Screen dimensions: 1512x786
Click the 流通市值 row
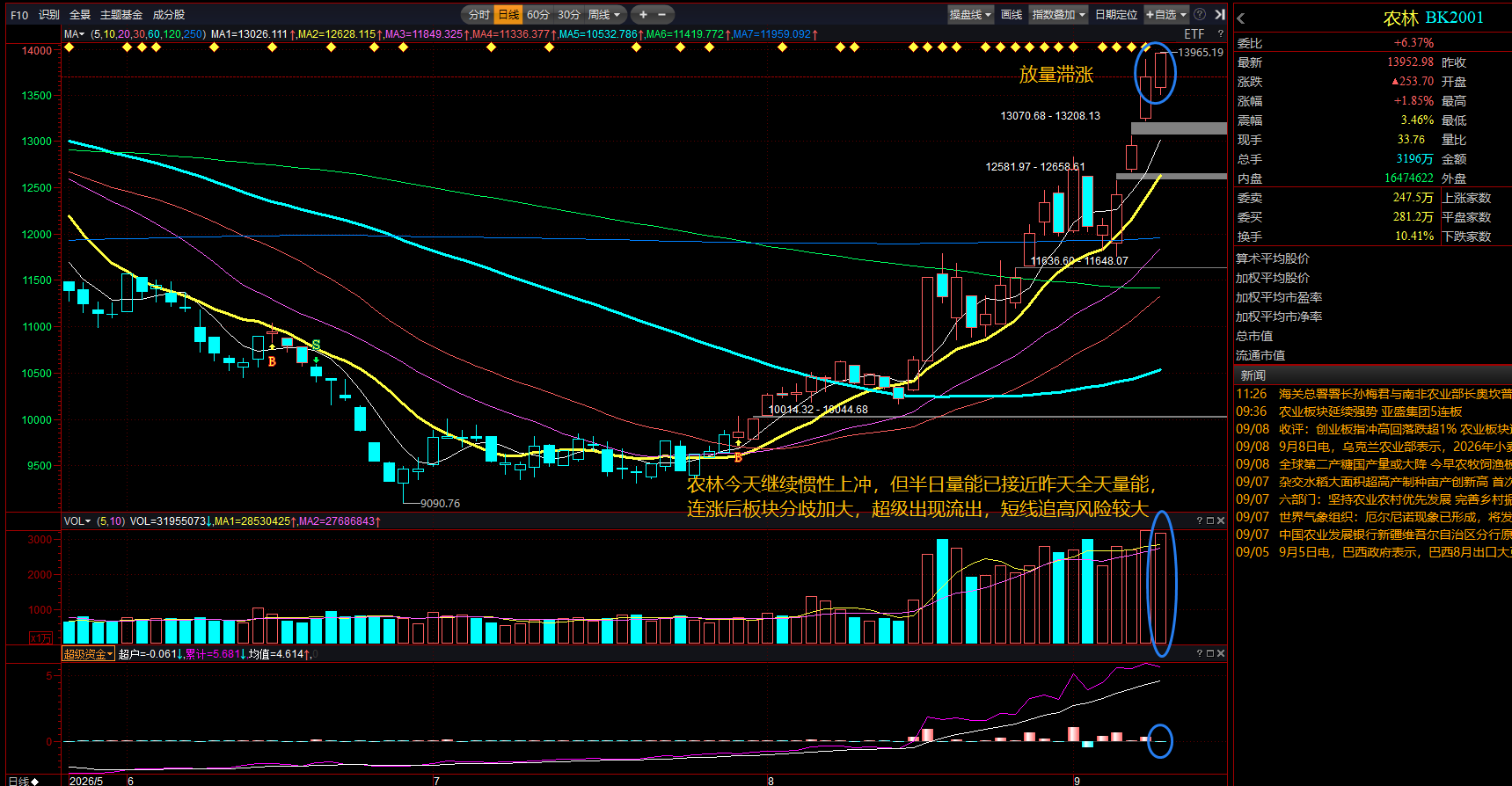click(1260, 355)
